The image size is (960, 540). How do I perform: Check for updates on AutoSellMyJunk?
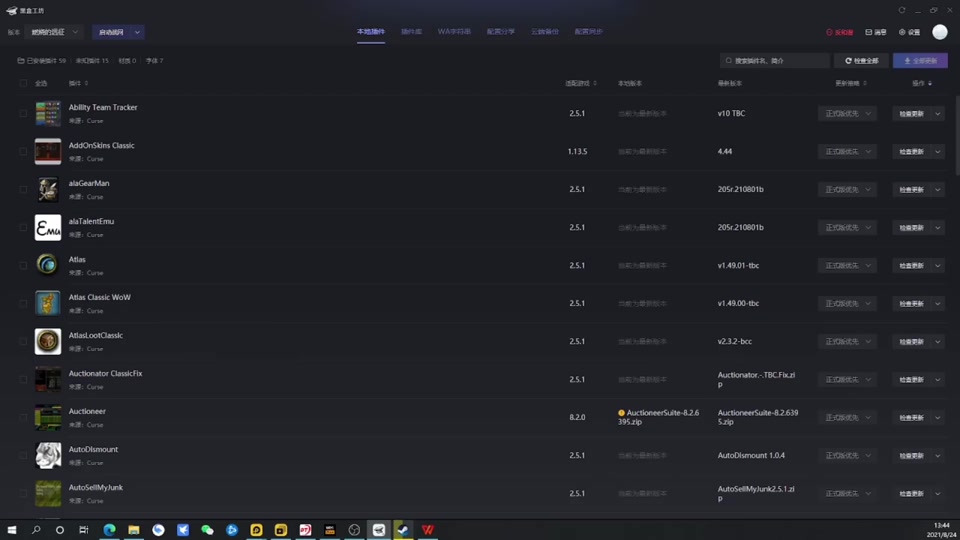[x=911, y=493]
